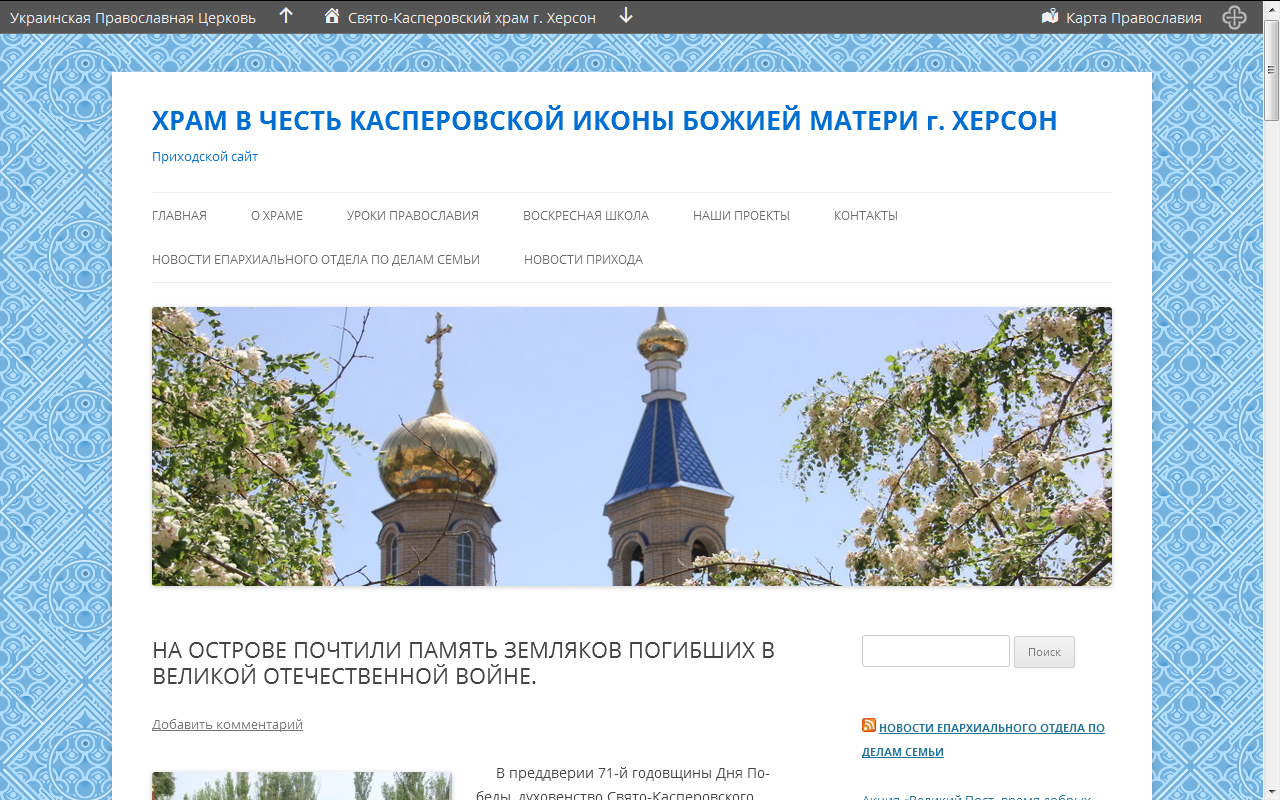Open НАШИ ПРОЕКТЫ menu item
1280x800 pixels.
coord(741,215)
